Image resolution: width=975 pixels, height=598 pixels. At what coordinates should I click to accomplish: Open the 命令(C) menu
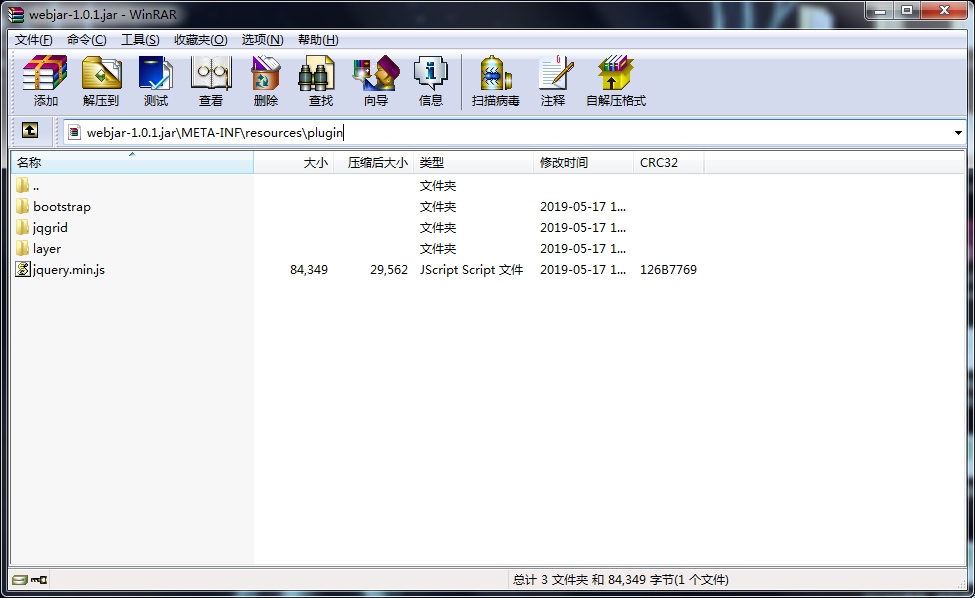coord(86,40)
